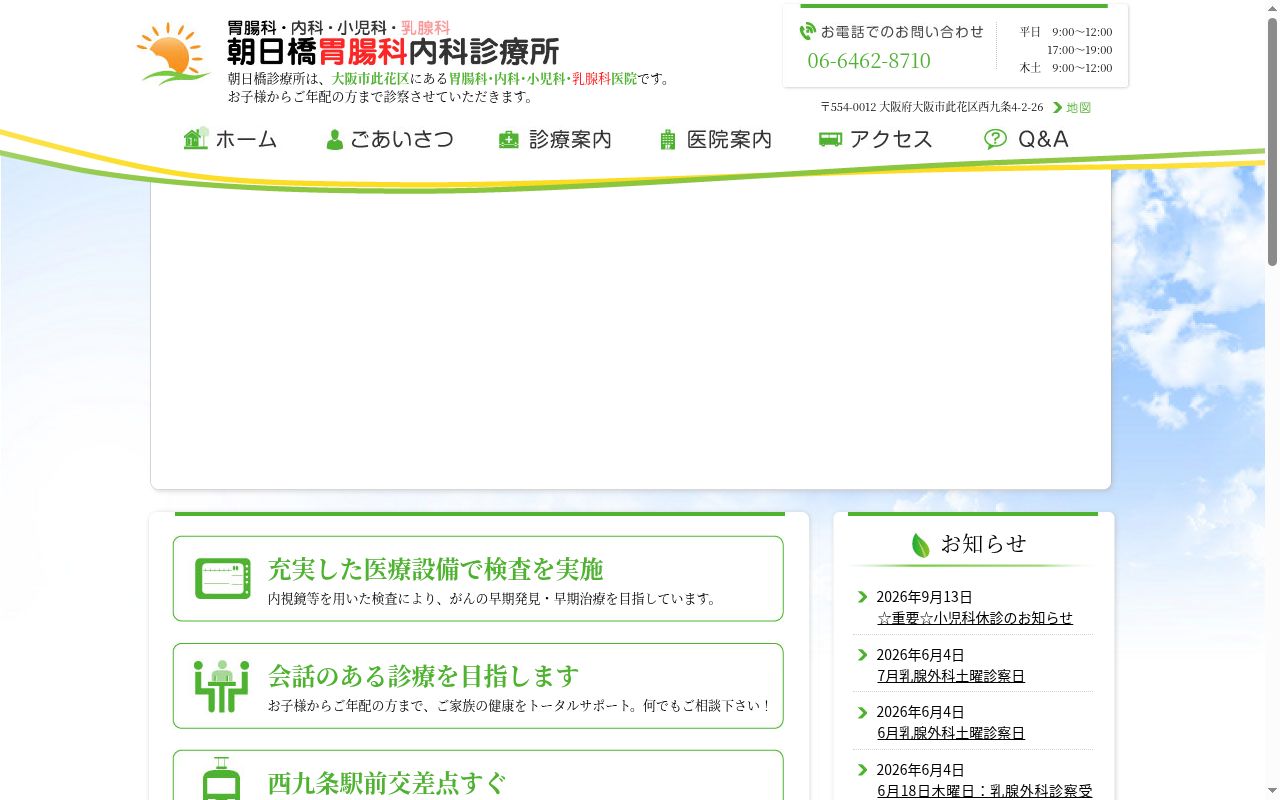The height and width of the screenshot is (800, 1280).
Task: Click the house icon beside ホーム
Action: [x=196, y=138]
